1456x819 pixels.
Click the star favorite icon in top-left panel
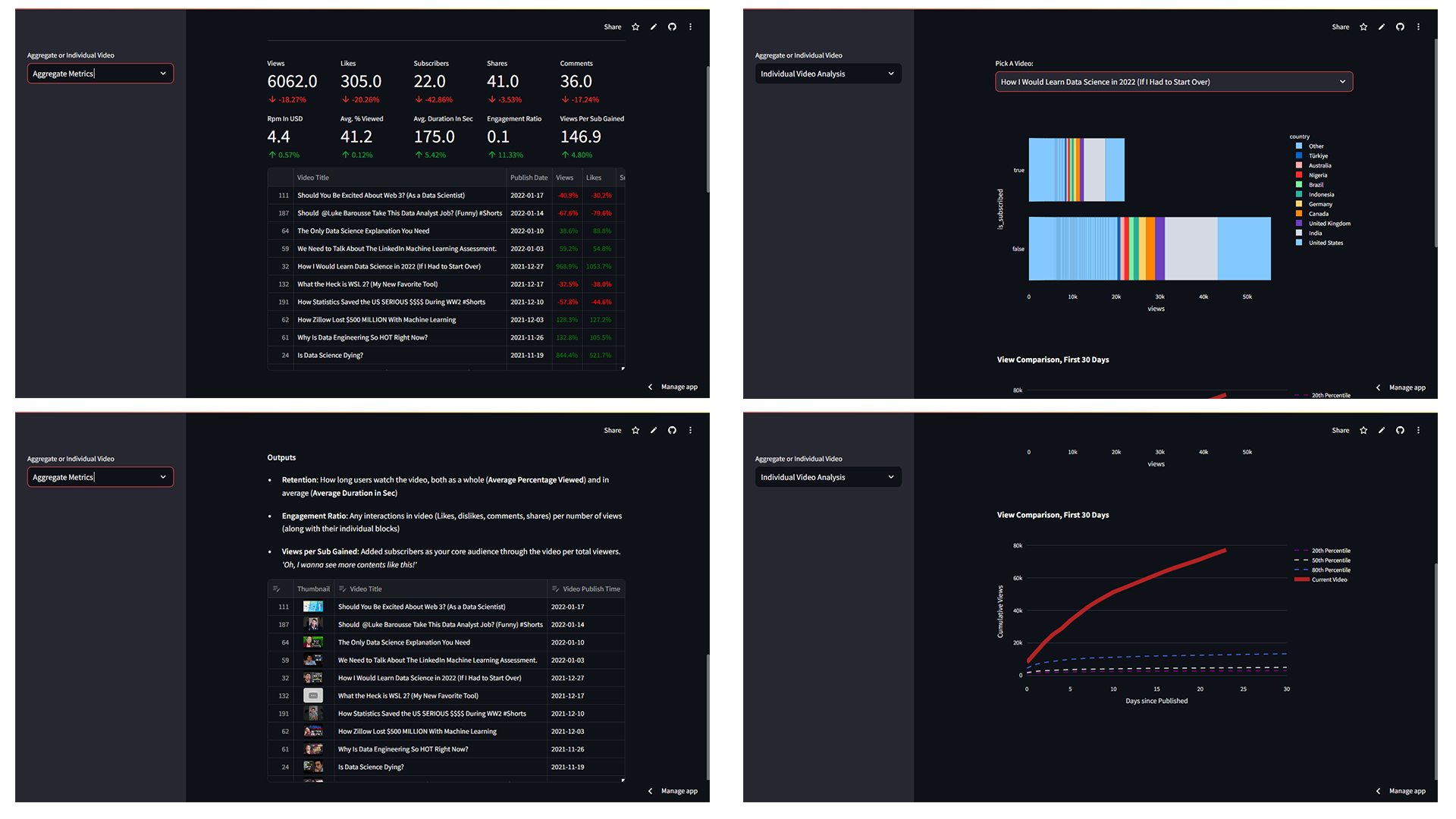[635, 27]
